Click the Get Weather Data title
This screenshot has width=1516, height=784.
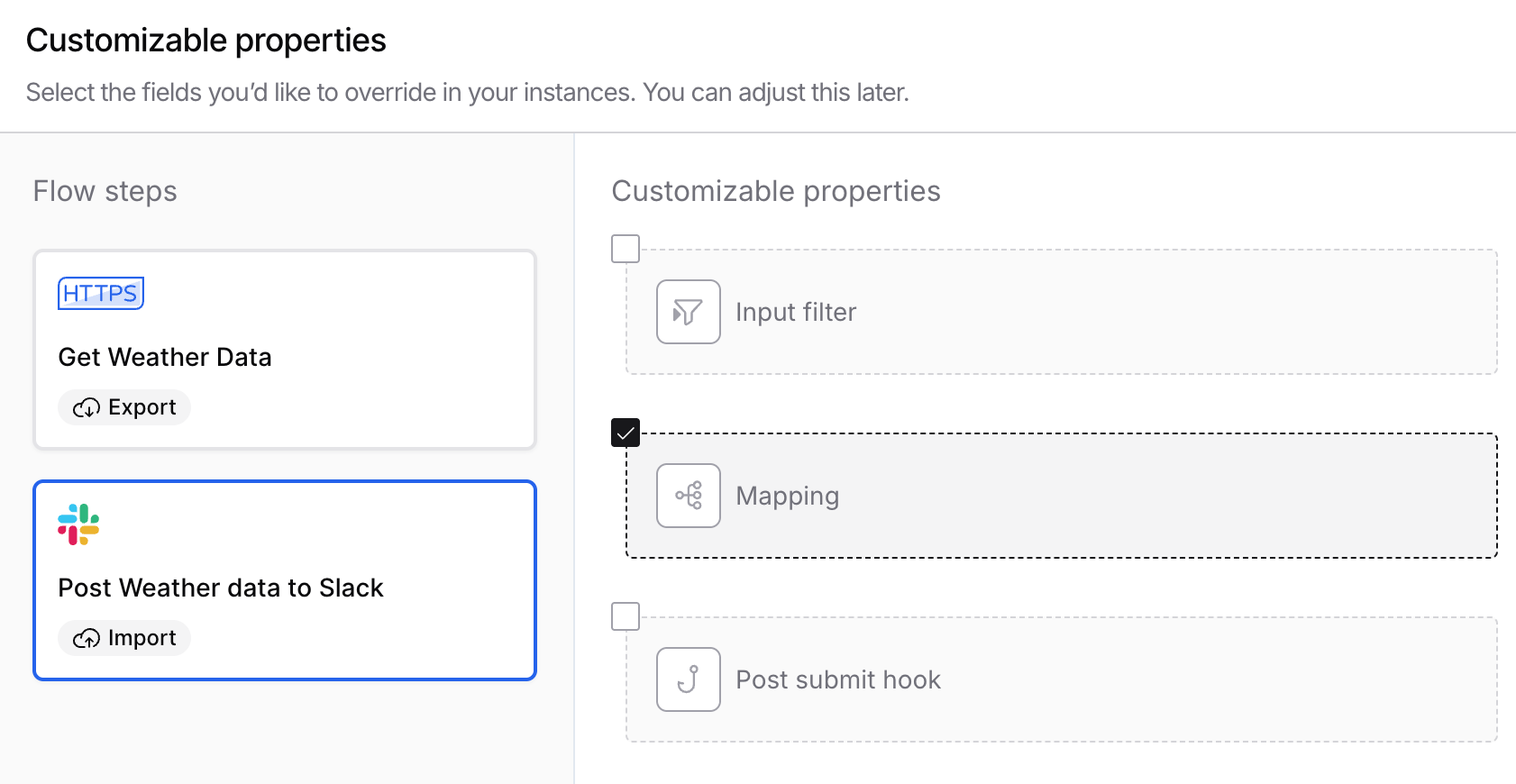(165, 357)
